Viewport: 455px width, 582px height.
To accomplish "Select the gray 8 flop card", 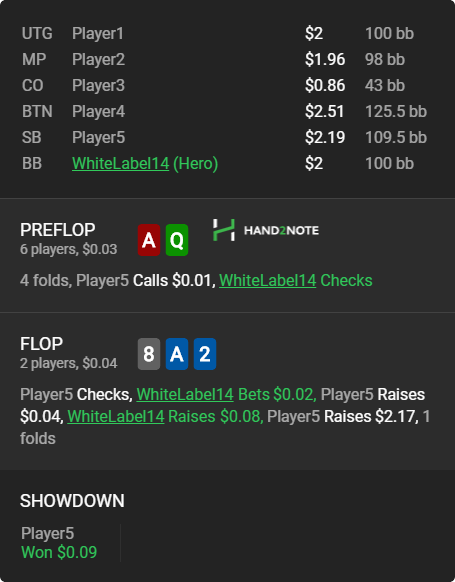I will [149, 354].
